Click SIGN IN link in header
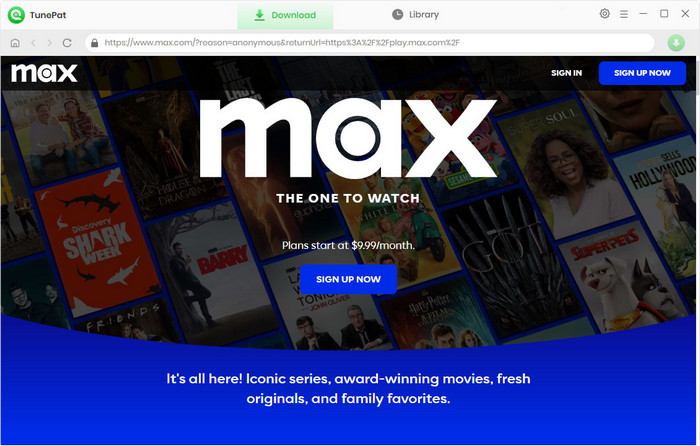This screenshot has width=700, height=446. pyautogui.click(x=566, y=73)
